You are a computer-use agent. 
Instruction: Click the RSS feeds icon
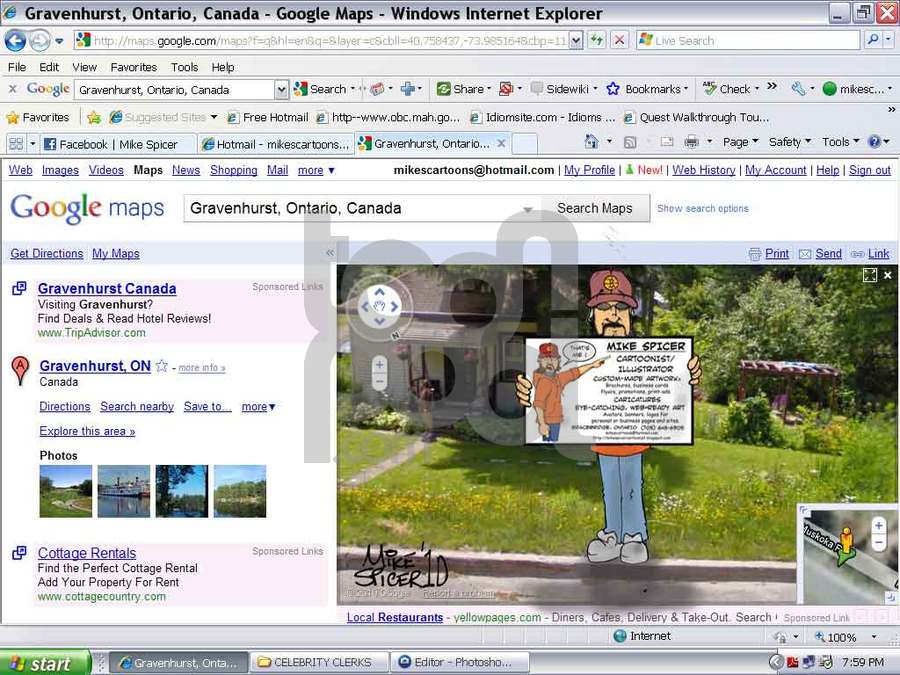coord(630,142)
